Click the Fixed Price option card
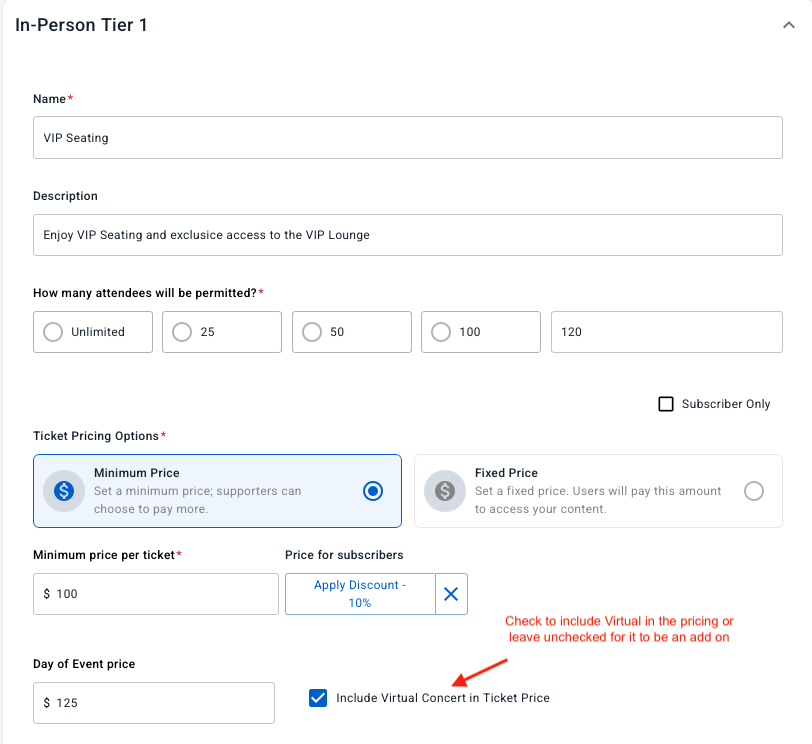The height and width of the screenshot is (744, 812). 597,491
